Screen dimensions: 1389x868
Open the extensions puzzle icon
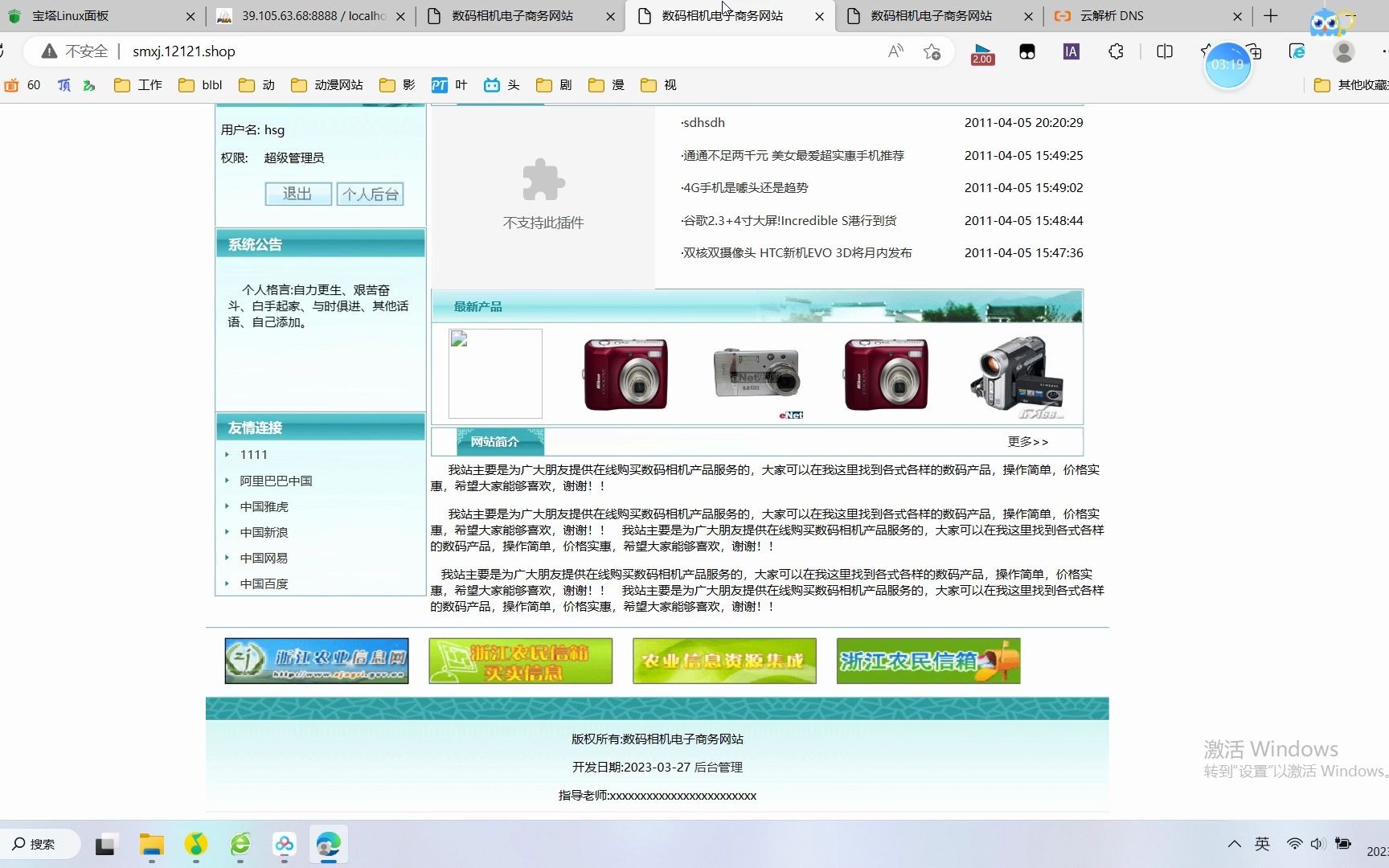[x=1116, y=51]
